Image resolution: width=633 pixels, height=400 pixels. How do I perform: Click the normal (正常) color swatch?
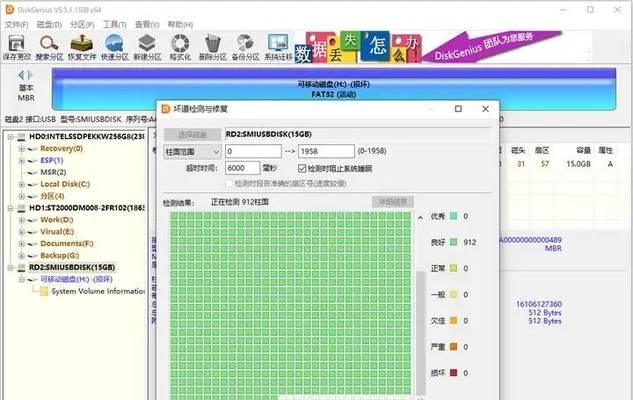click(453, 268)
